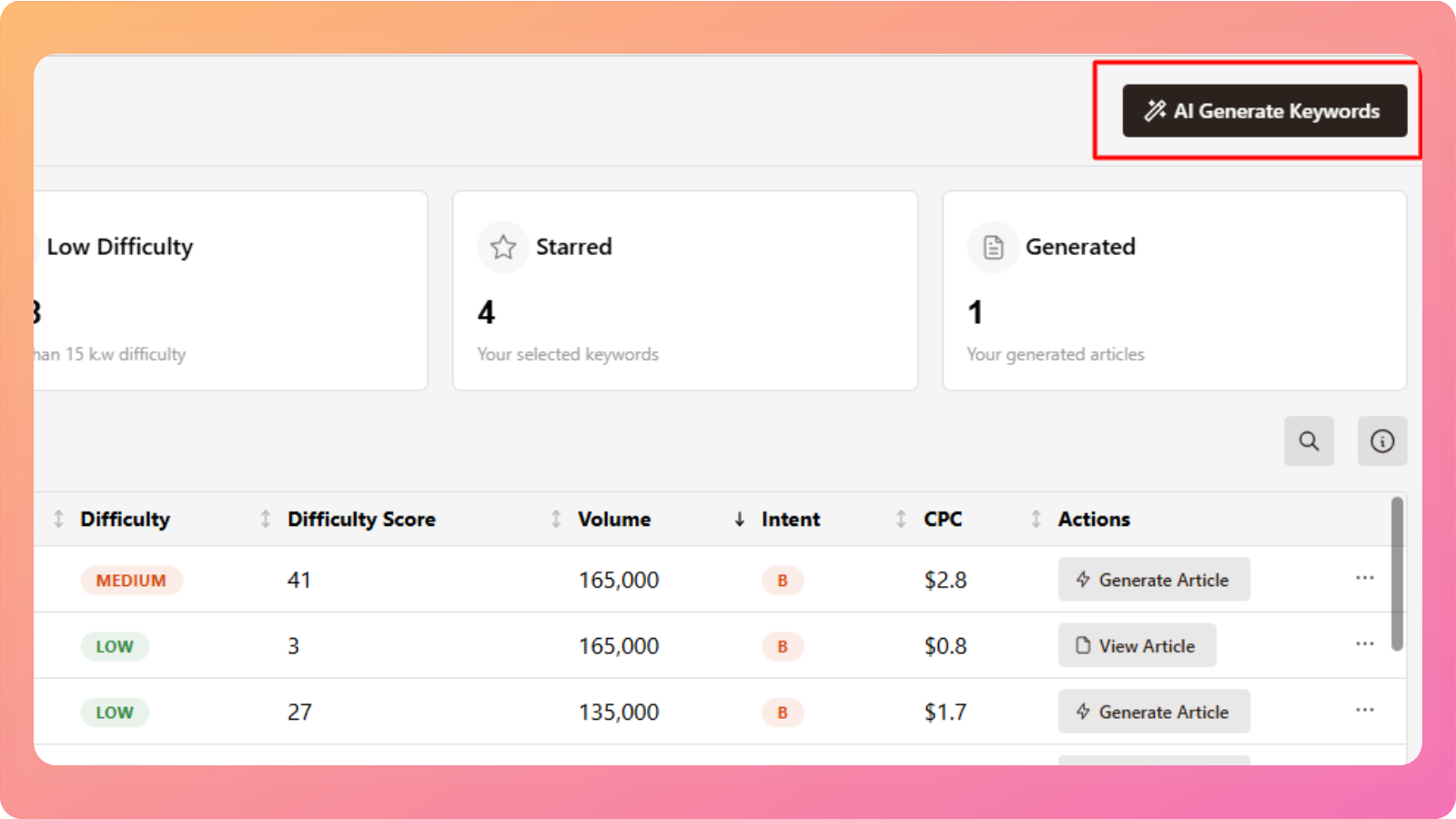Click the Intent column header
The image size is (1456, 819).
pos(790,519)
